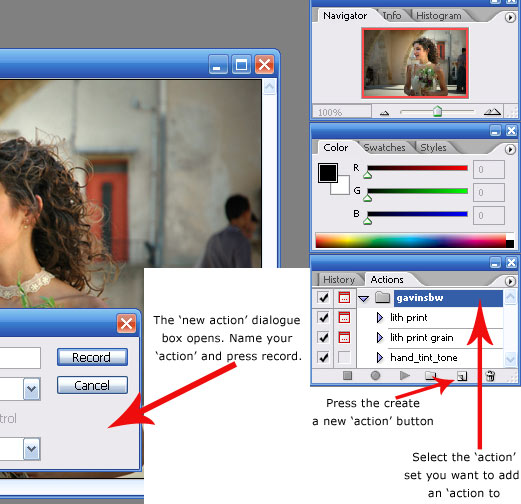Click the G value input field
Screen dimensions: 521x504
[x=489, y=192]
